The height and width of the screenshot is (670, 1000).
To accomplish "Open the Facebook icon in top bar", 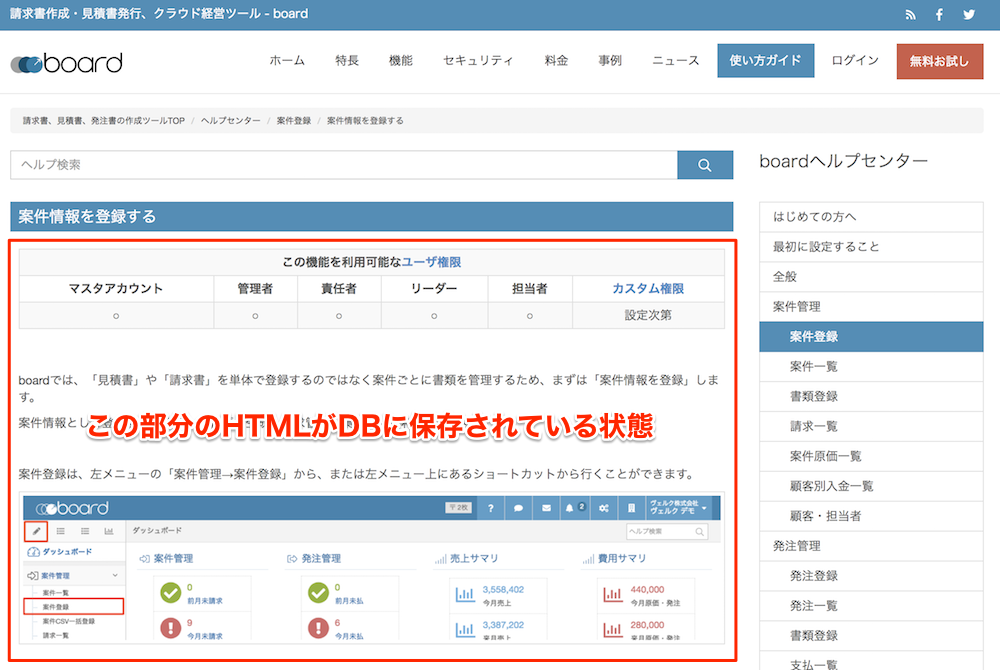I will coord(939,15).
